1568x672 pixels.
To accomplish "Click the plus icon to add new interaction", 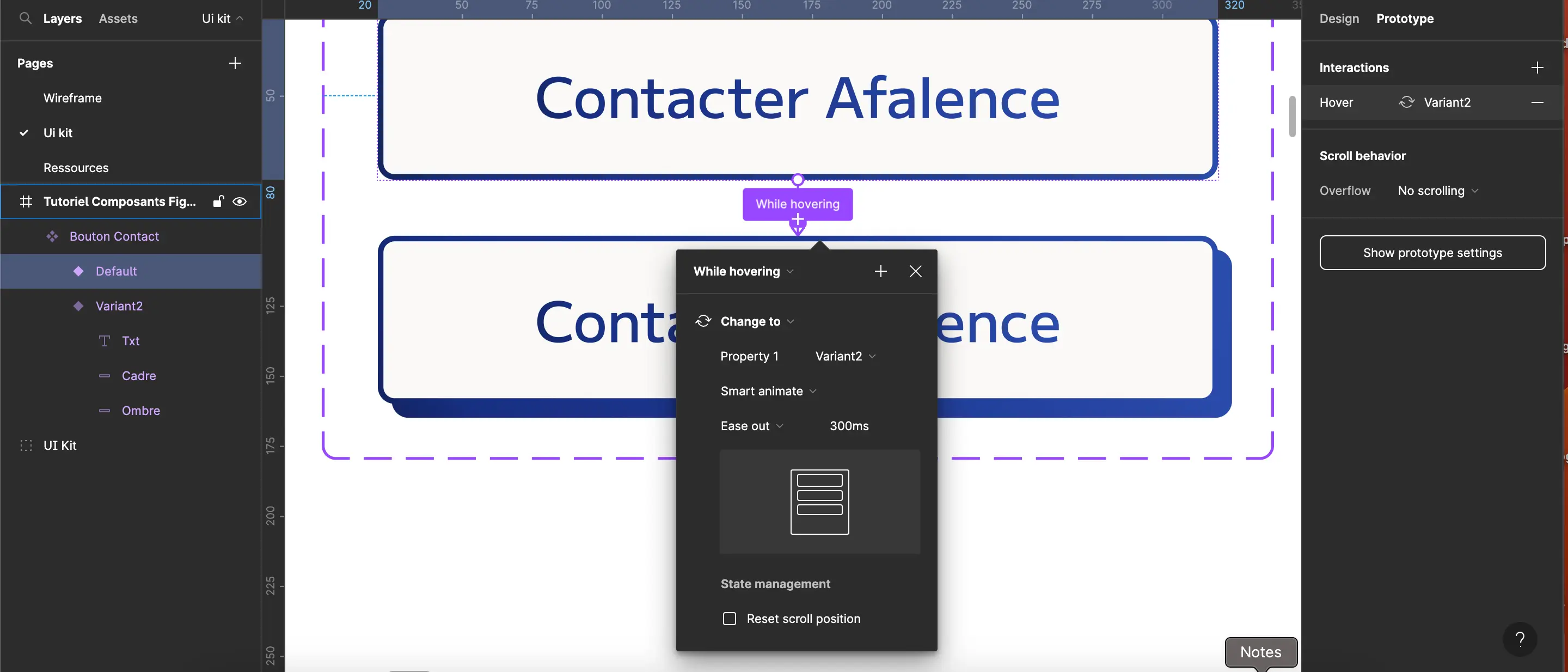I will [x=1537, y=67].
